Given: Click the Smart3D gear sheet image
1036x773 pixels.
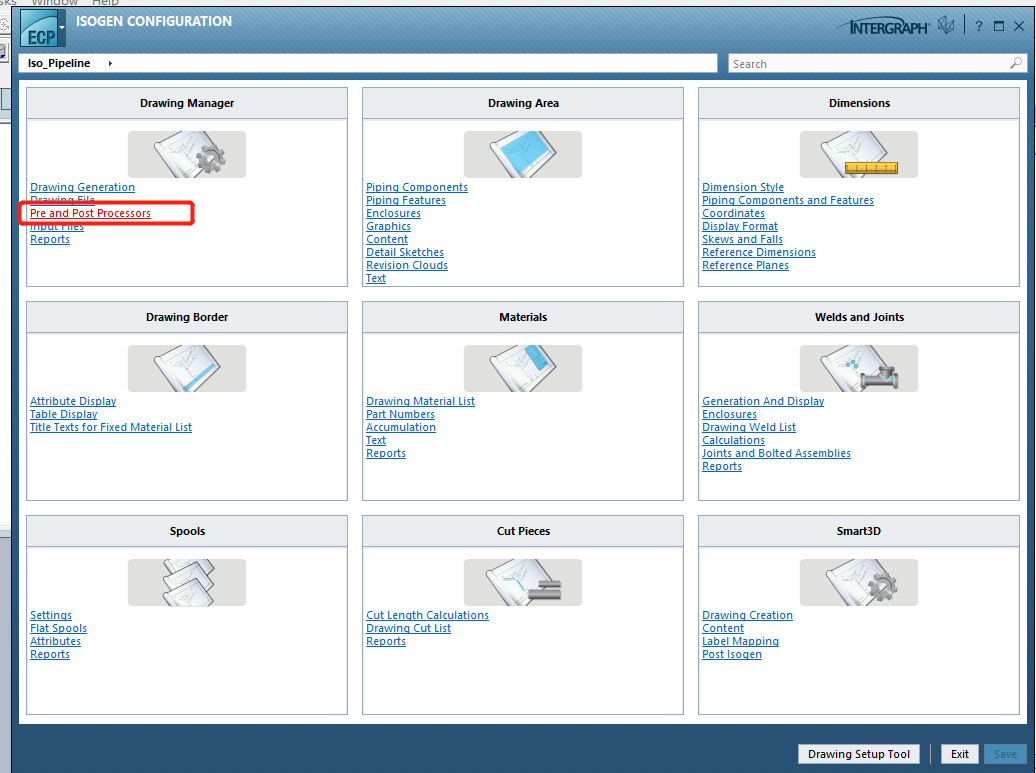Looking at the screenshot, I should coord(858,583).
